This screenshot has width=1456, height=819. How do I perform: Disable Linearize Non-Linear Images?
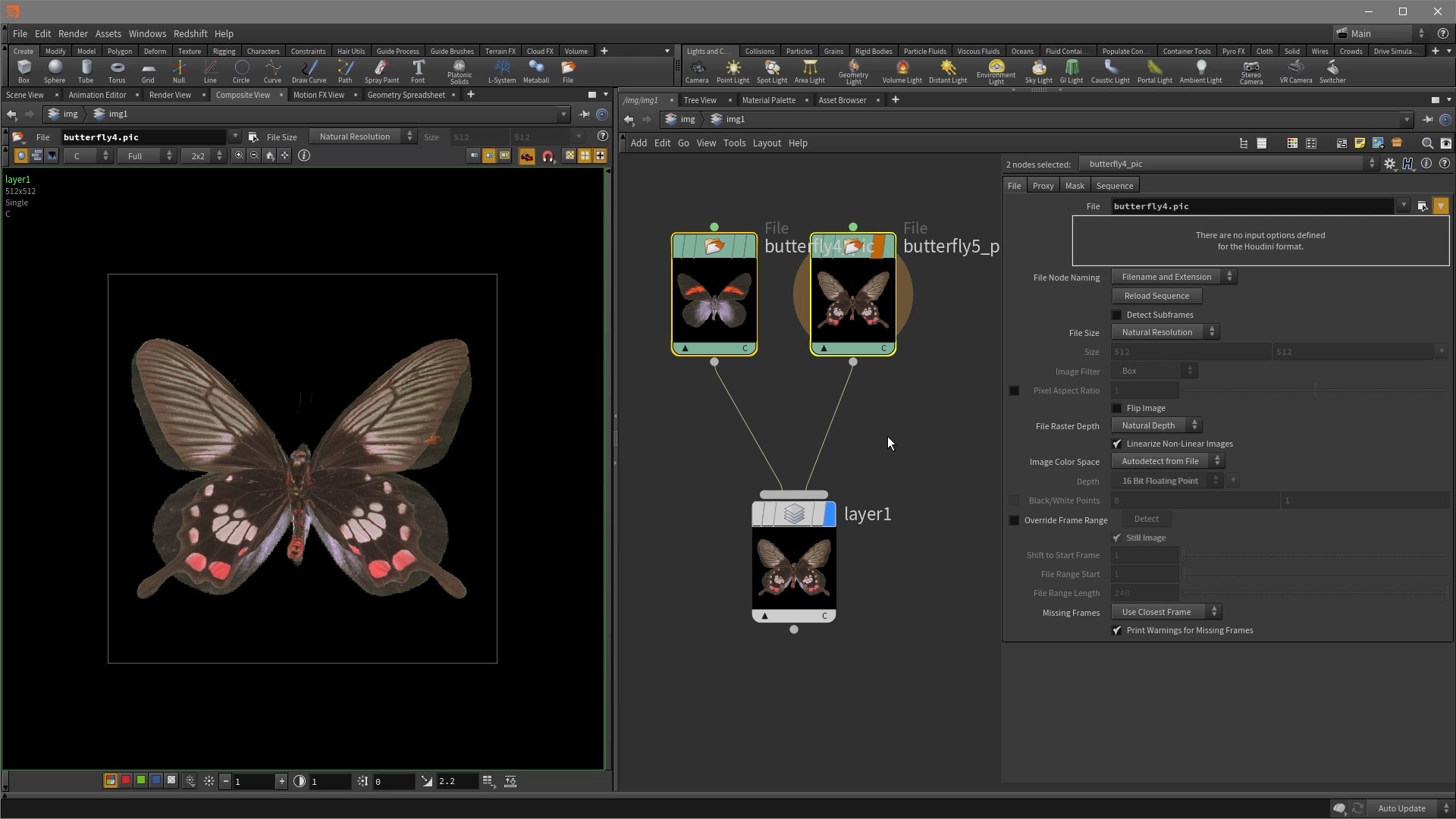[x=1116, y=444]
